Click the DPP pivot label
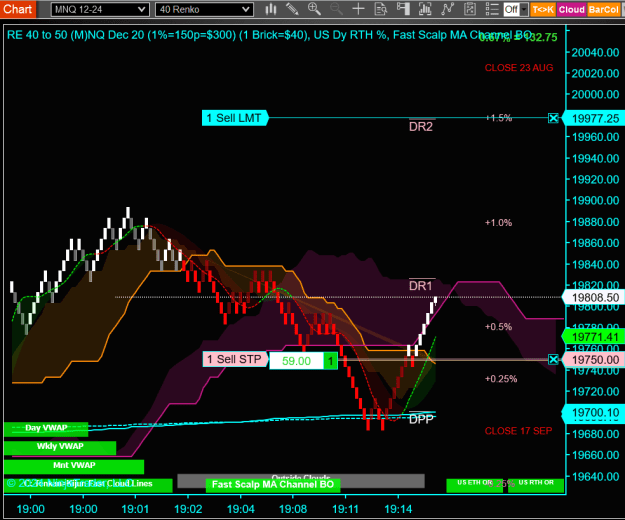The image size is (625, 520). point(421,419)
